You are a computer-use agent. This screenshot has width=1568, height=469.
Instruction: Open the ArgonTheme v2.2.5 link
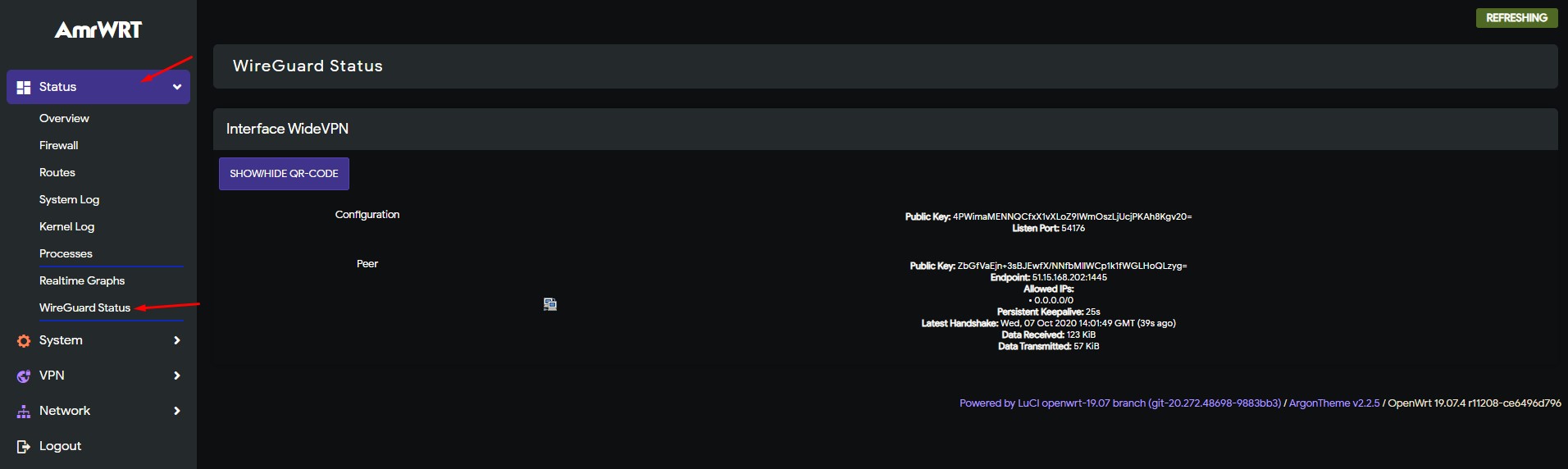click(1334, 403)
